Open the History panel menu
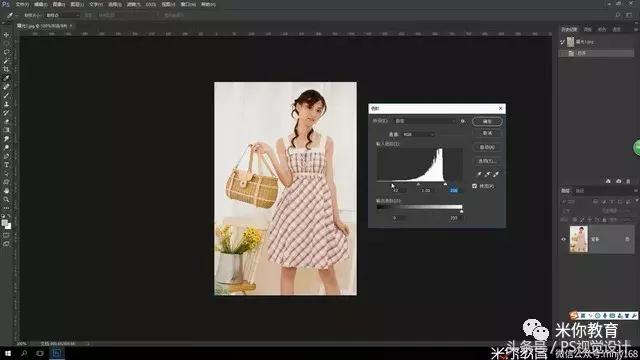 click(636, 29)
